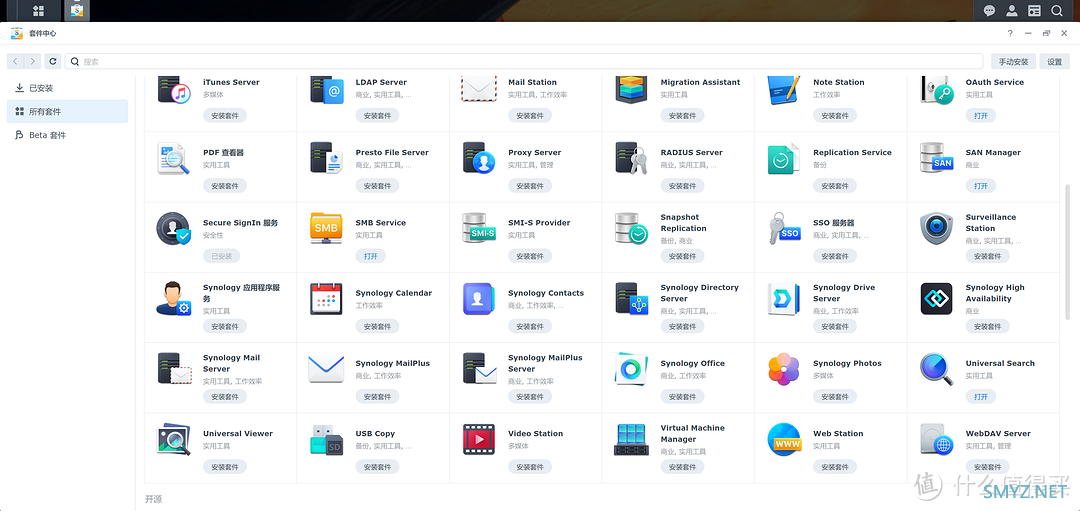Select the Universal Search magnifier icon
Viewport: 1080px width, 511px height.
coord(937,369)
